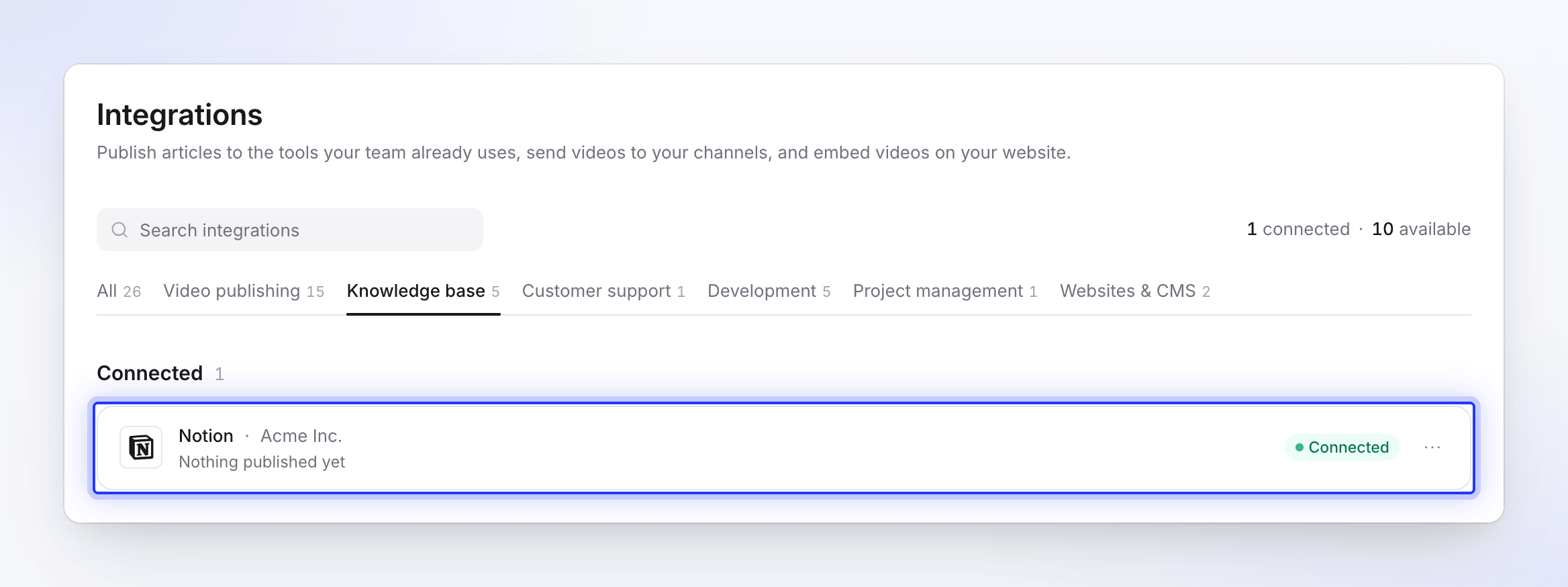Image resolution: width=1568 pixels, height=587 pixels.
Task: Click the 1 connected counter
Action: click(x=1298, y=229)
